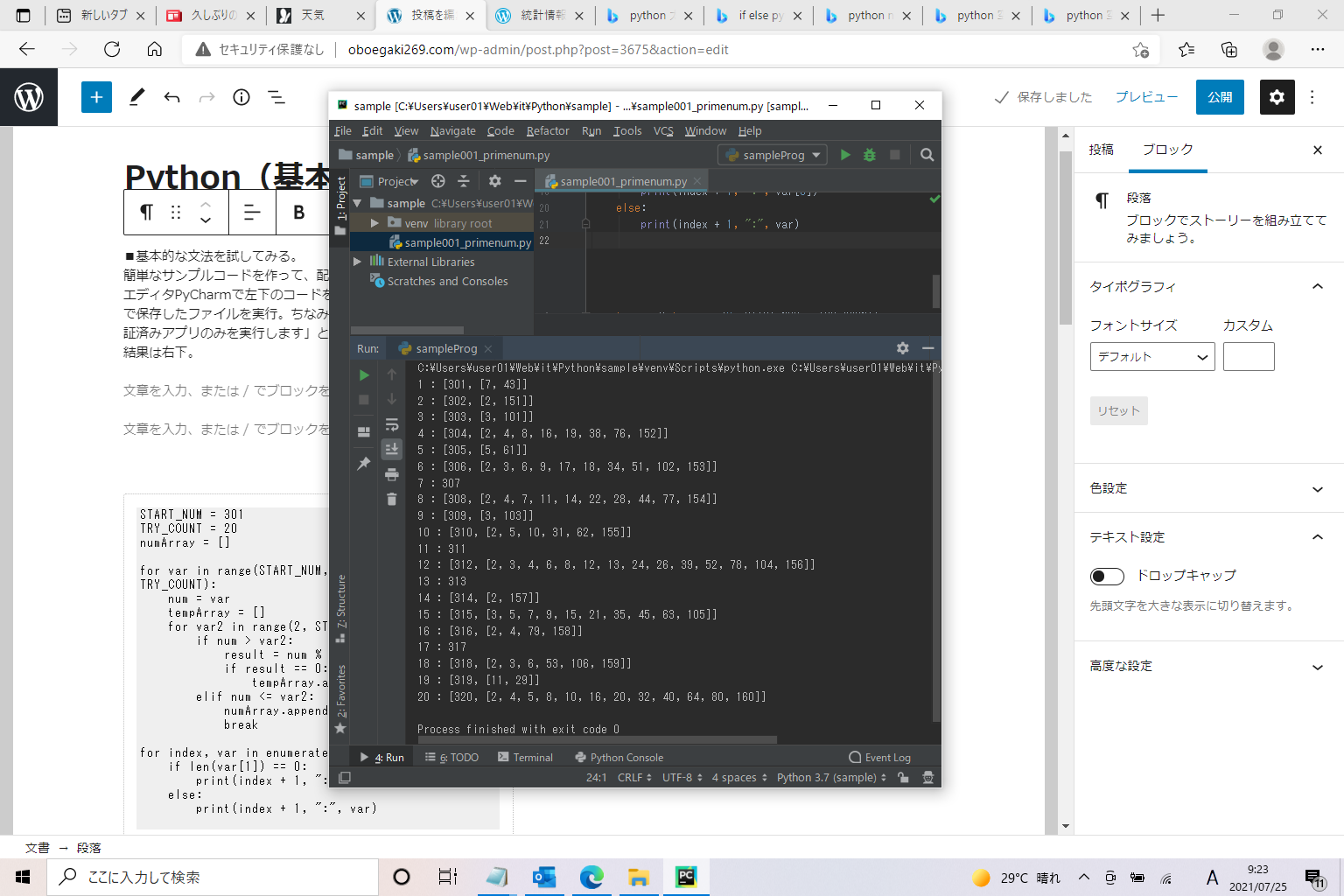Open the Event Log in PyCharm
Screen dimensions: 1344x896
tap(879, 757)
